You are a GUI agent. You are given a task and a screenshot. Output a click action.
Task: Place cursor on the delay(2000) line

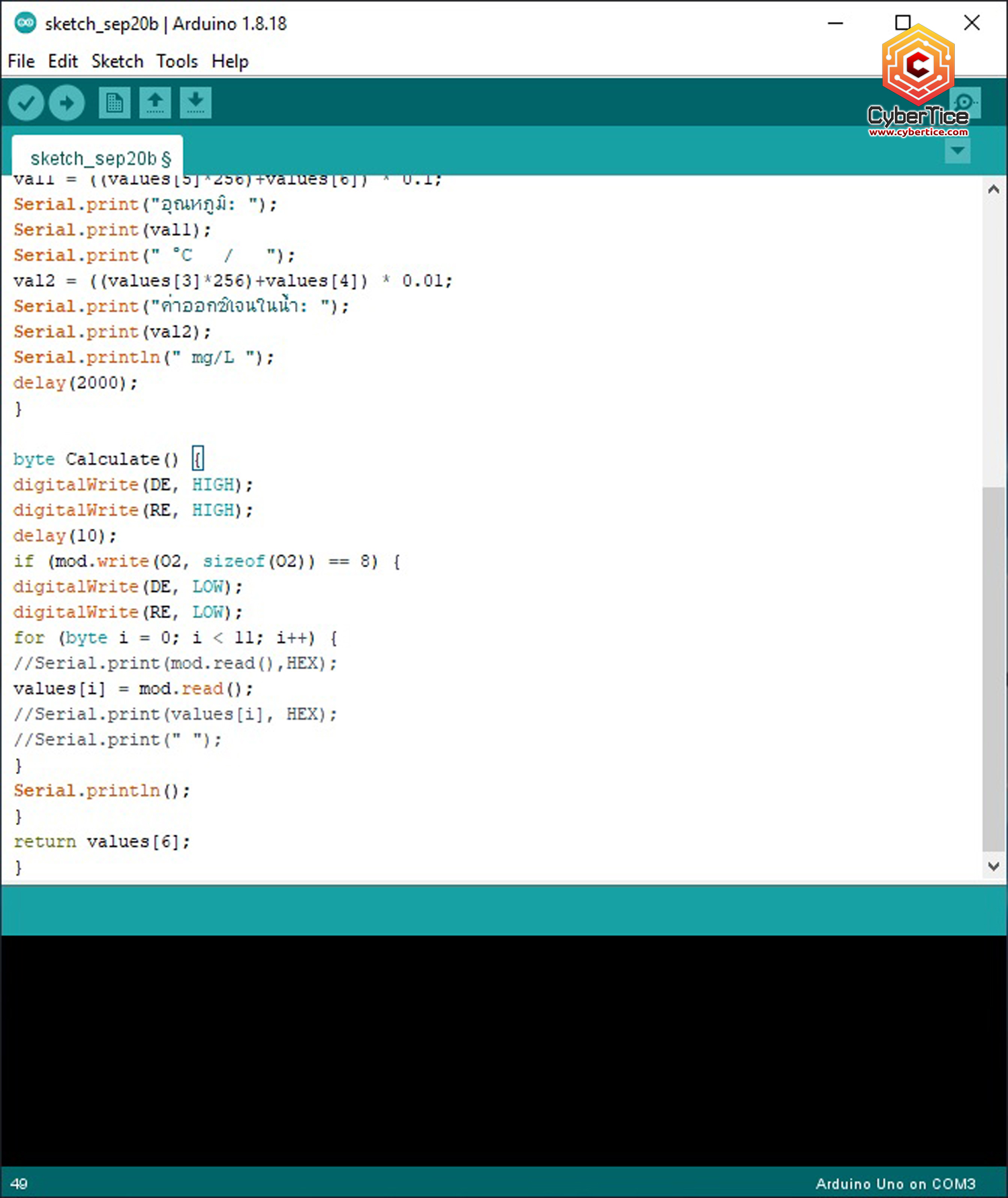(75, 383)
